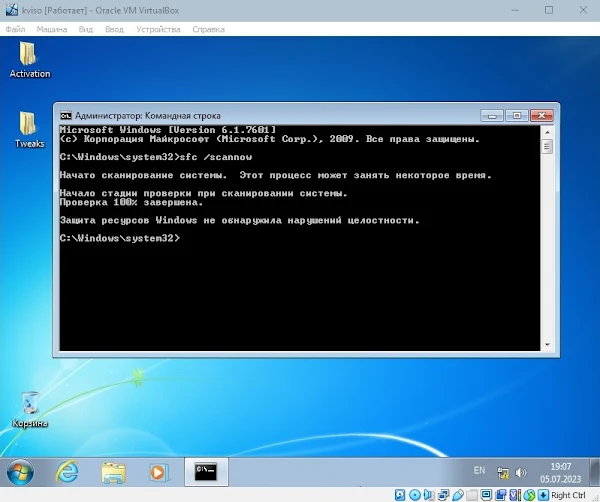The width and height of the screenshot is (600, 502).
Task: Open the volume speaker tray icon
Action: tap(521, 473)
